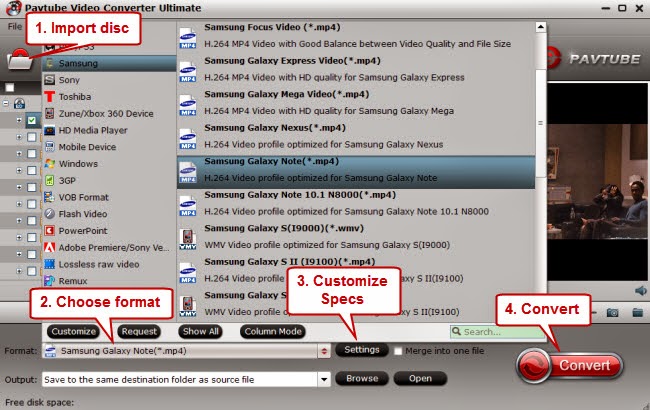Click the HD Media Player icon
The height and width of the screenshot is (410, 650).
click(x=49, y=130)
